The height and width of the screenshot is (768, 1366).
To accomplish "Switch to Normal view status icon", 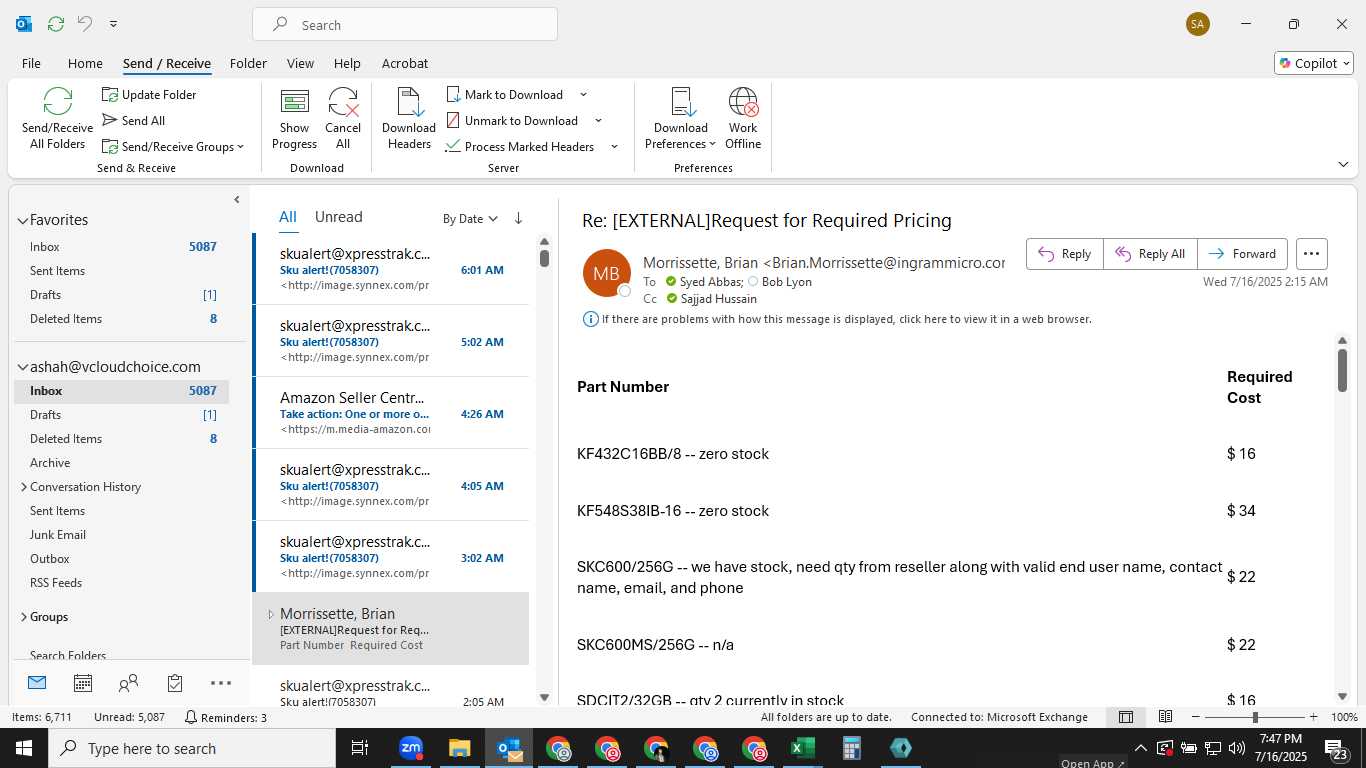I will 1126,717.
